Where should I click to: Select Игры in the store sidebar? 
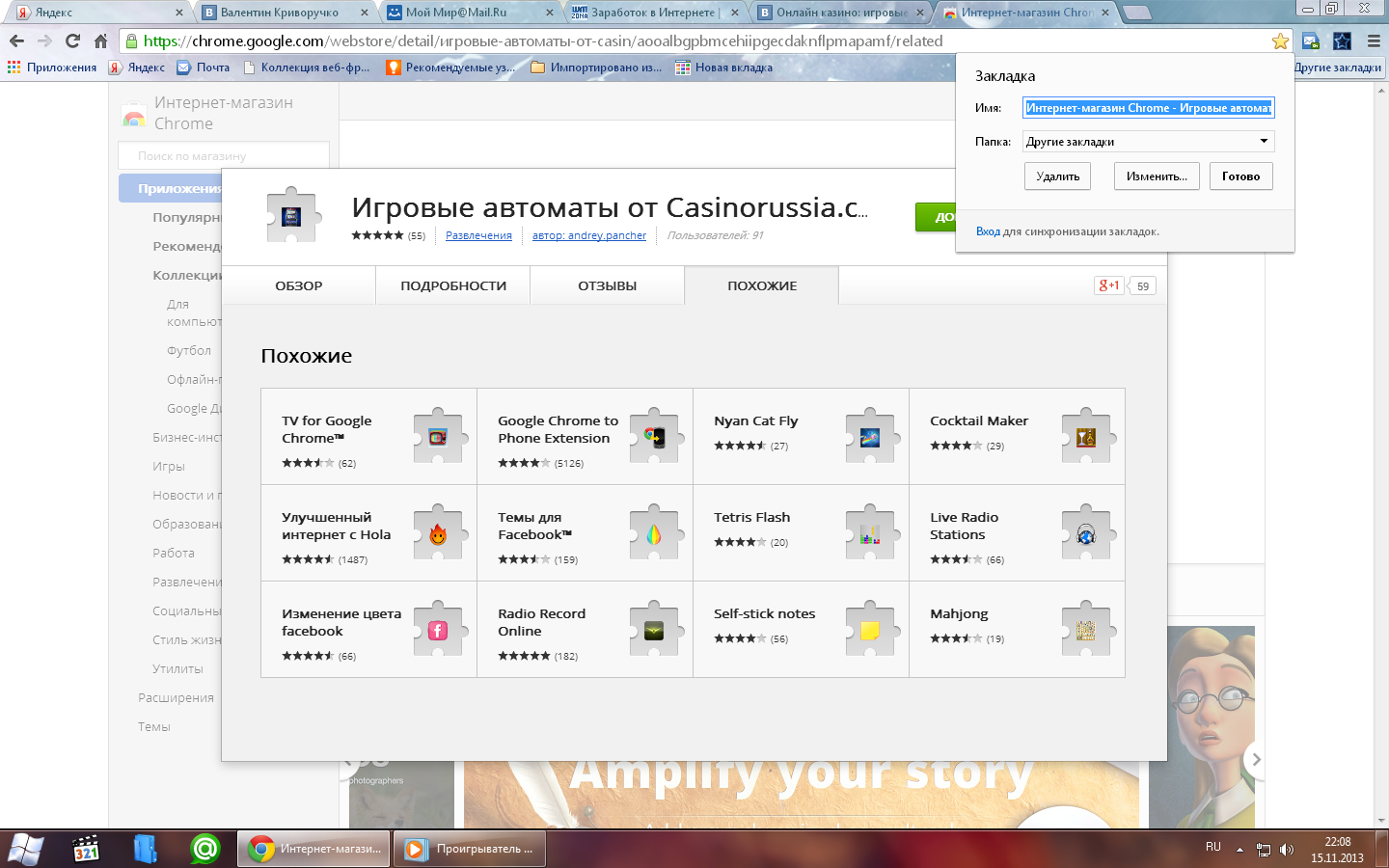(x=169, y=467)
